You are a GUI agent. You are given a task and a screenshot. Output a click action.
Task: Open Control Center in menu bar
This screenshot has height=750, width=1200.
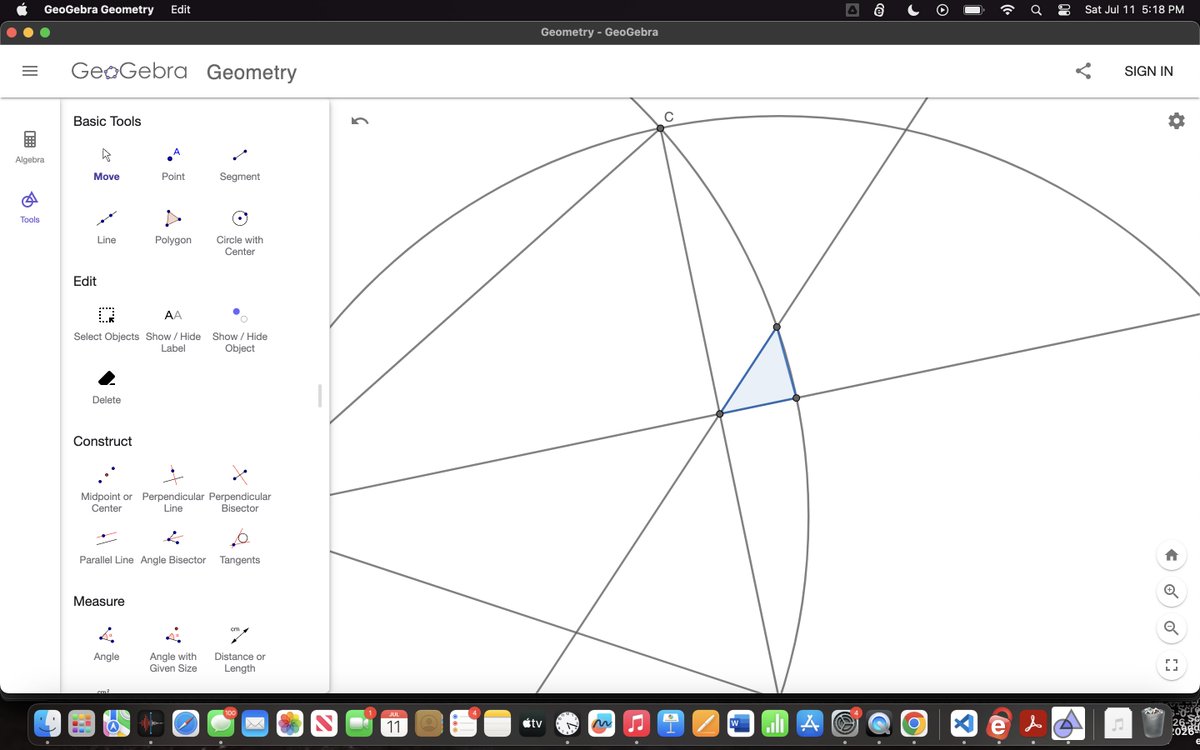1063,9
